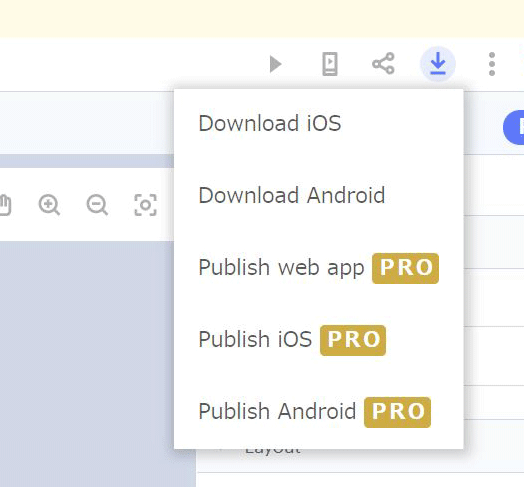Close the menu via the download icon
This screenshot has width=524, height=487.
point(438,64)
